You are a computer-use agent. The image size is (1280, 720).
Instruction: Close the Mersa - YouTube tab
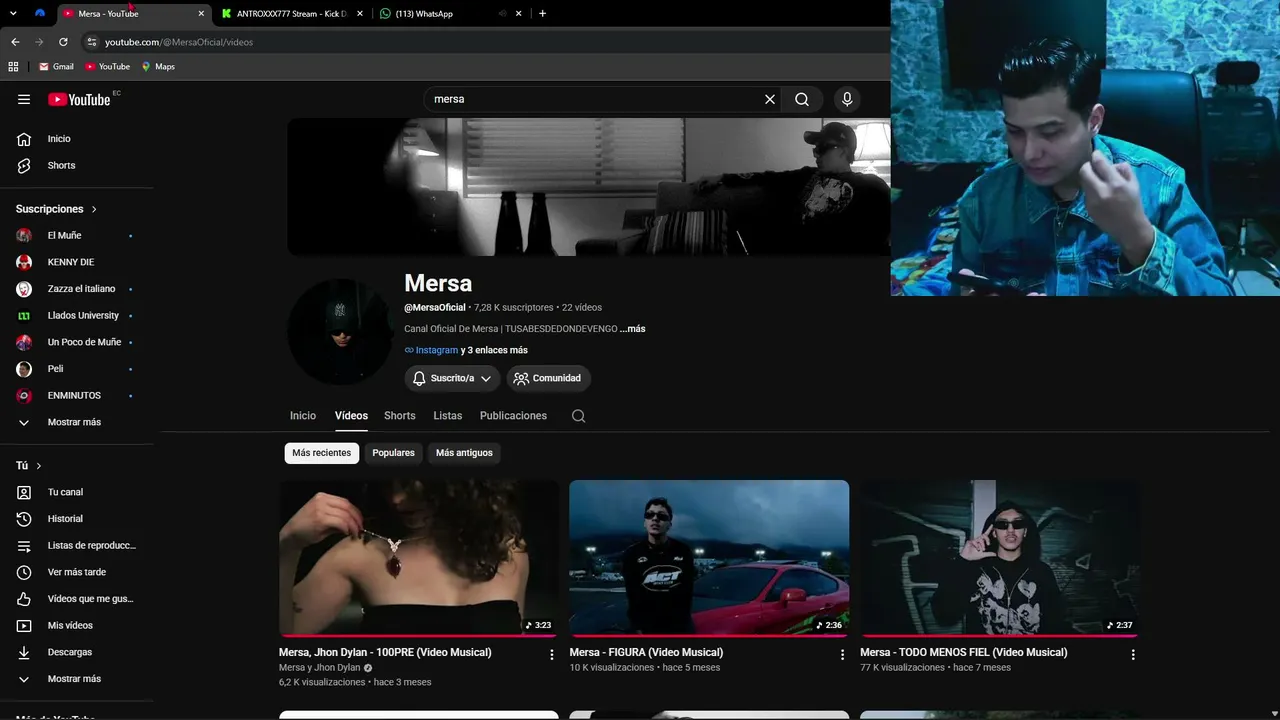pyautogui.click(x=201, y=14)
